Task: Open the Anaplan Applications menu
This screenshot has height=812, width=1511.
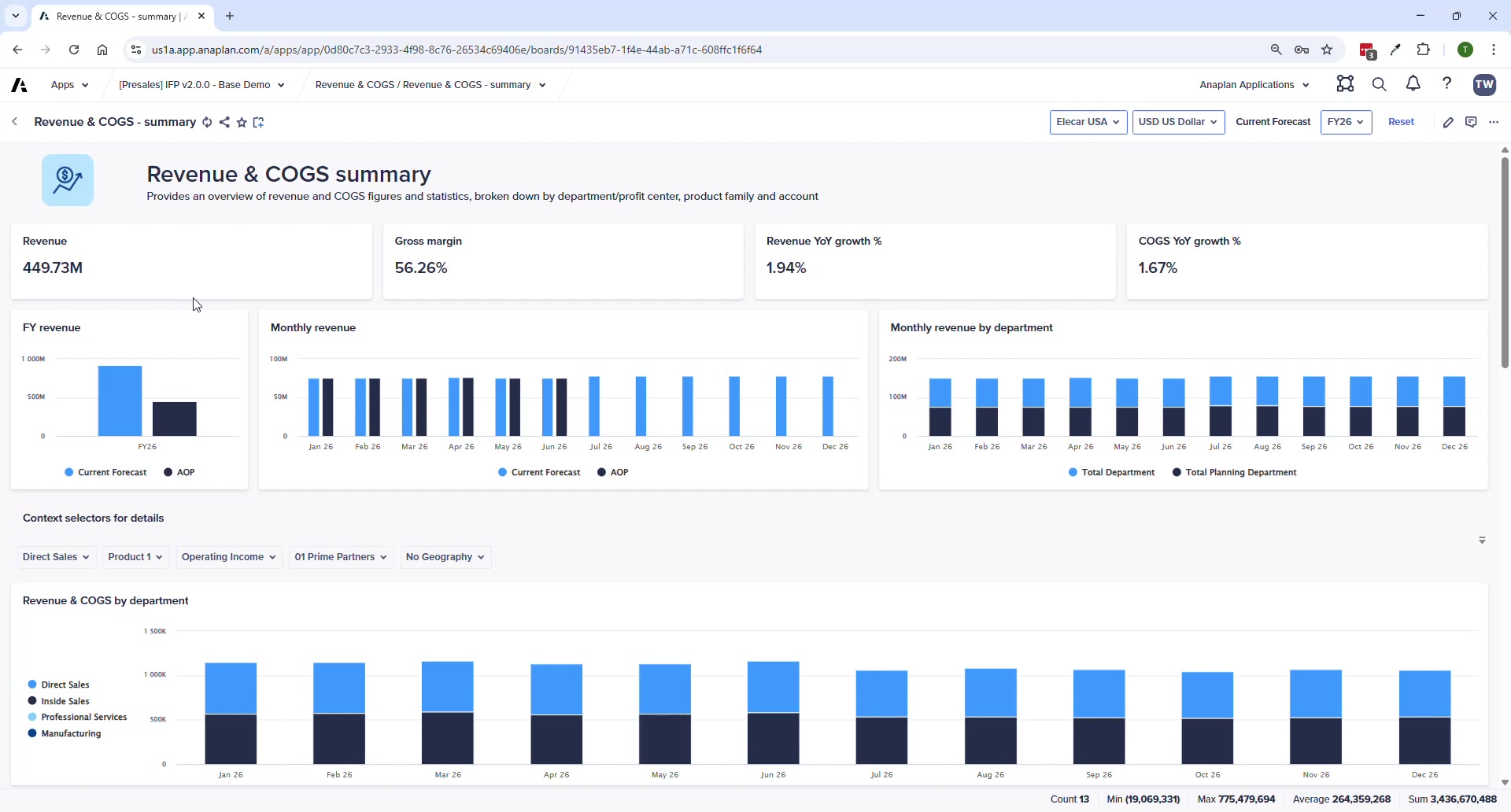Action: click(x=1254, y=84)
